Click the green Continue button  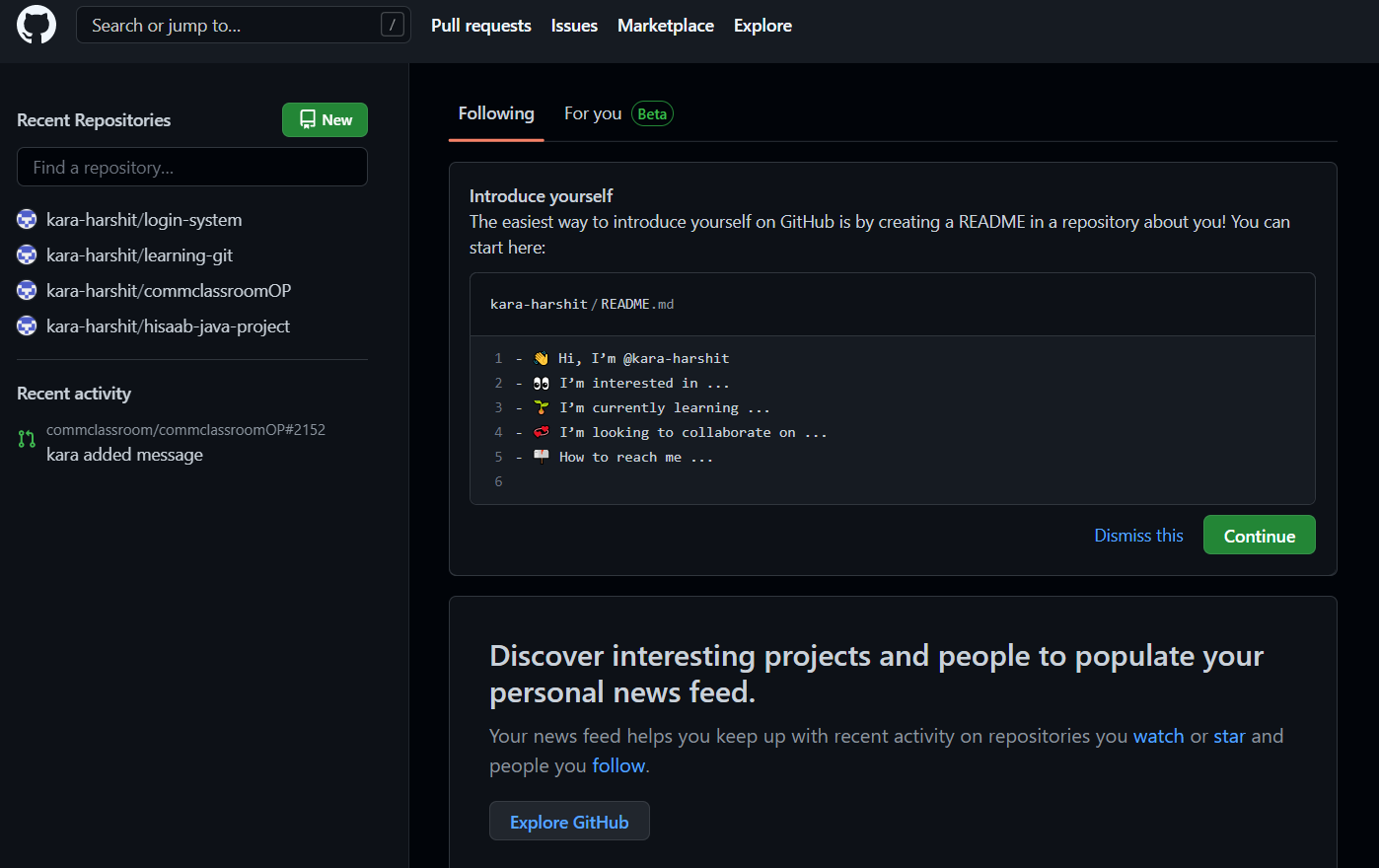pos(1260,535)
